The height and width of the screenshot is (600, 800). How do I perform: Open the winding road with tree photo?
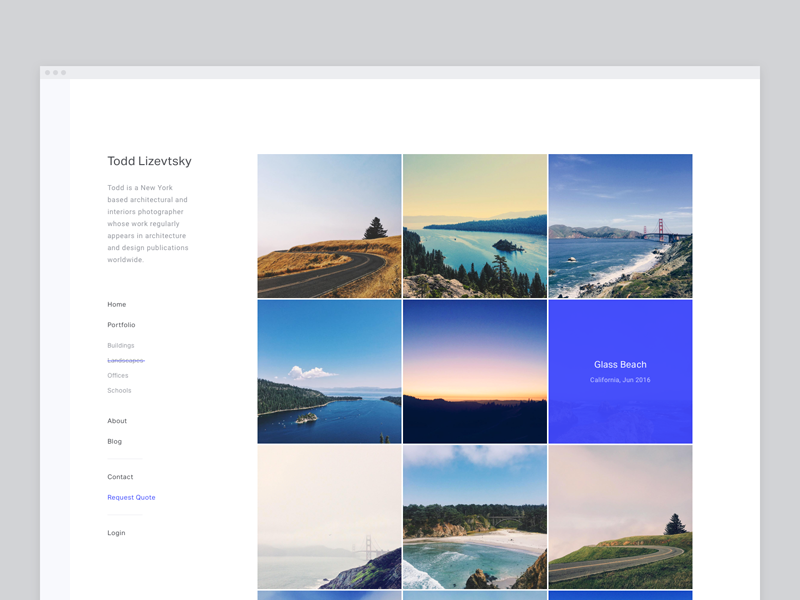[329, 226]
